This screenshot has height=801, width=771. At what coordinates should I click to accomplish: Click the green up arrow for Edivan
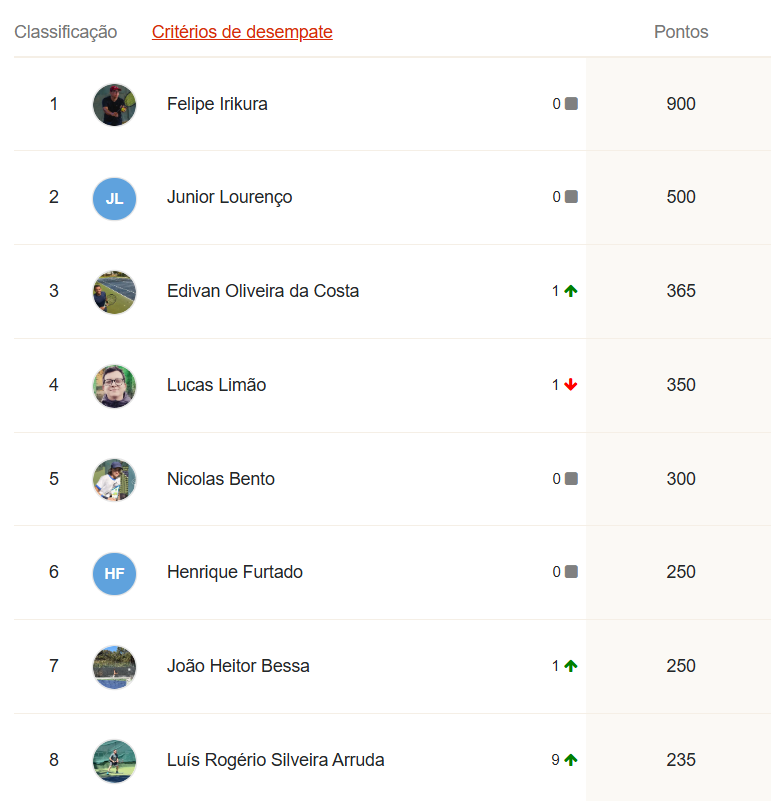(571, 291)
